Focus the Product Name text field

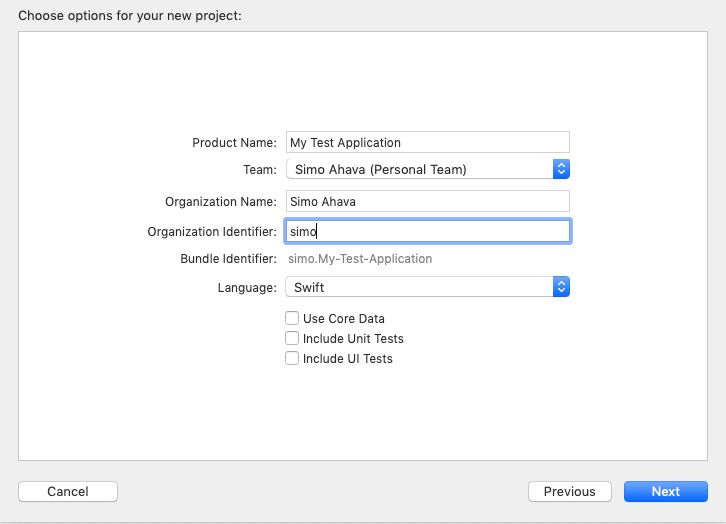click(427, 142)
